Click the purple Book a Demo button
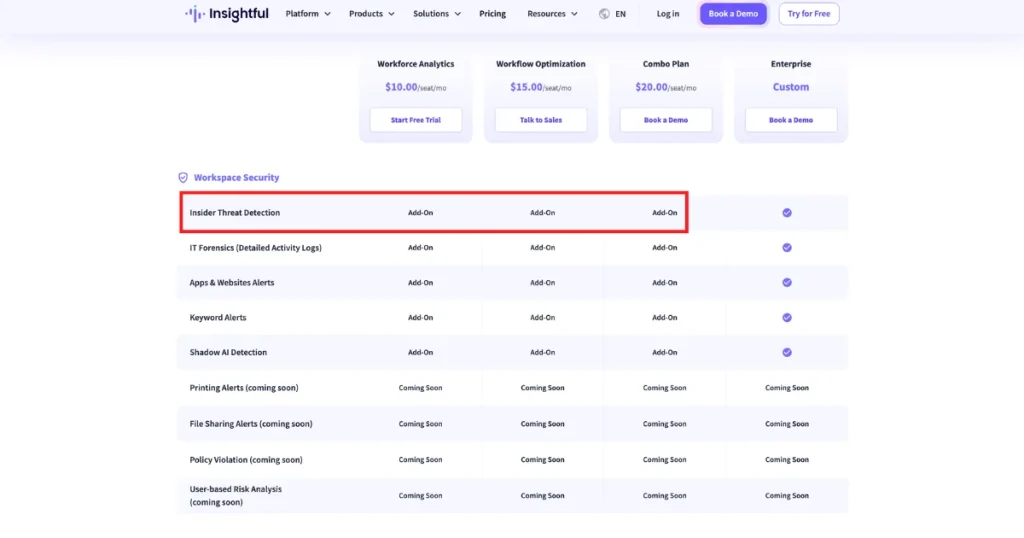The width and height of the screenshot is (1024, 538). click(733, 14)
